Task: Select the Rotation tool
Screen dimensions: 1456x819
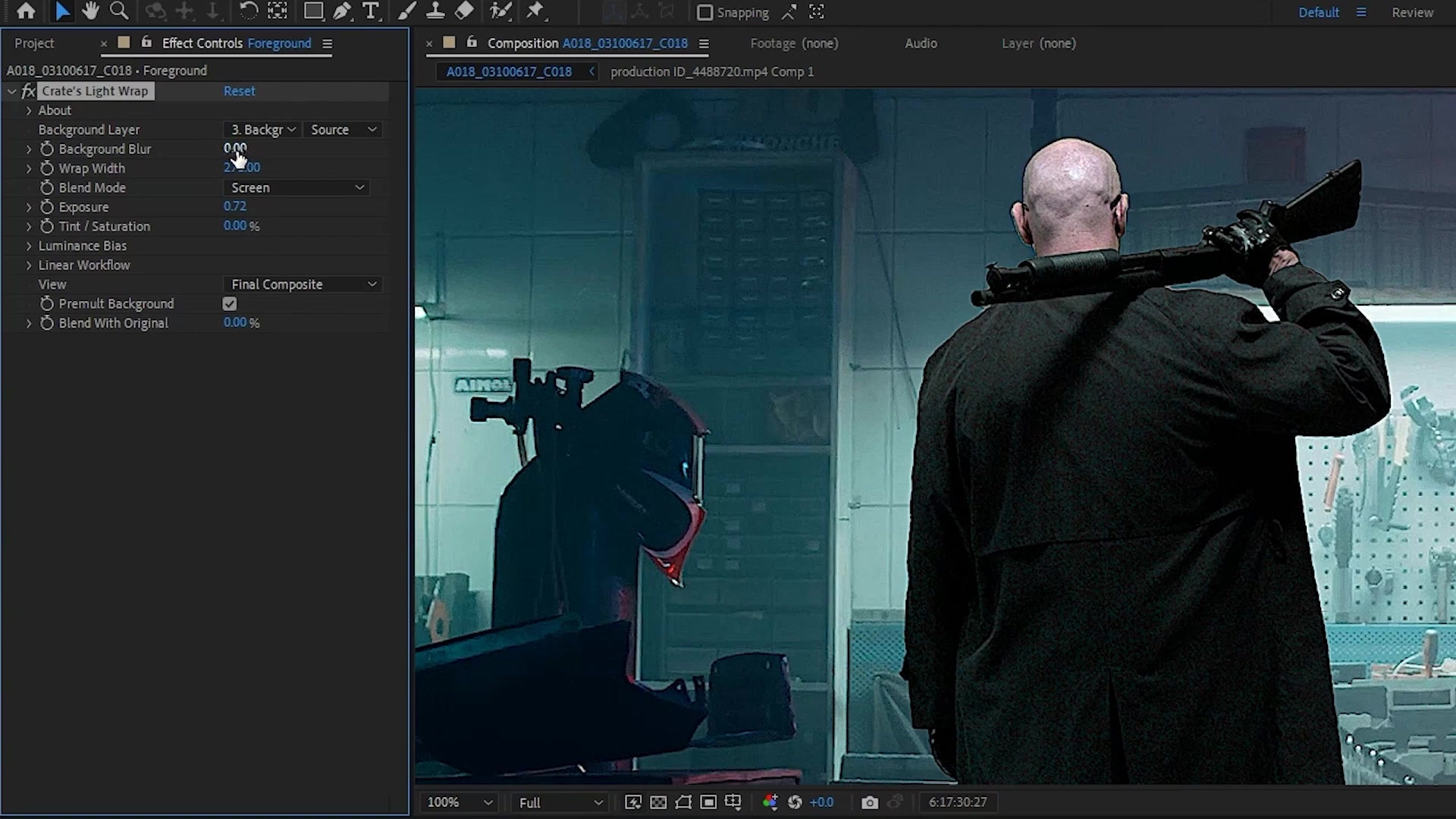Action: click(249, 11)
